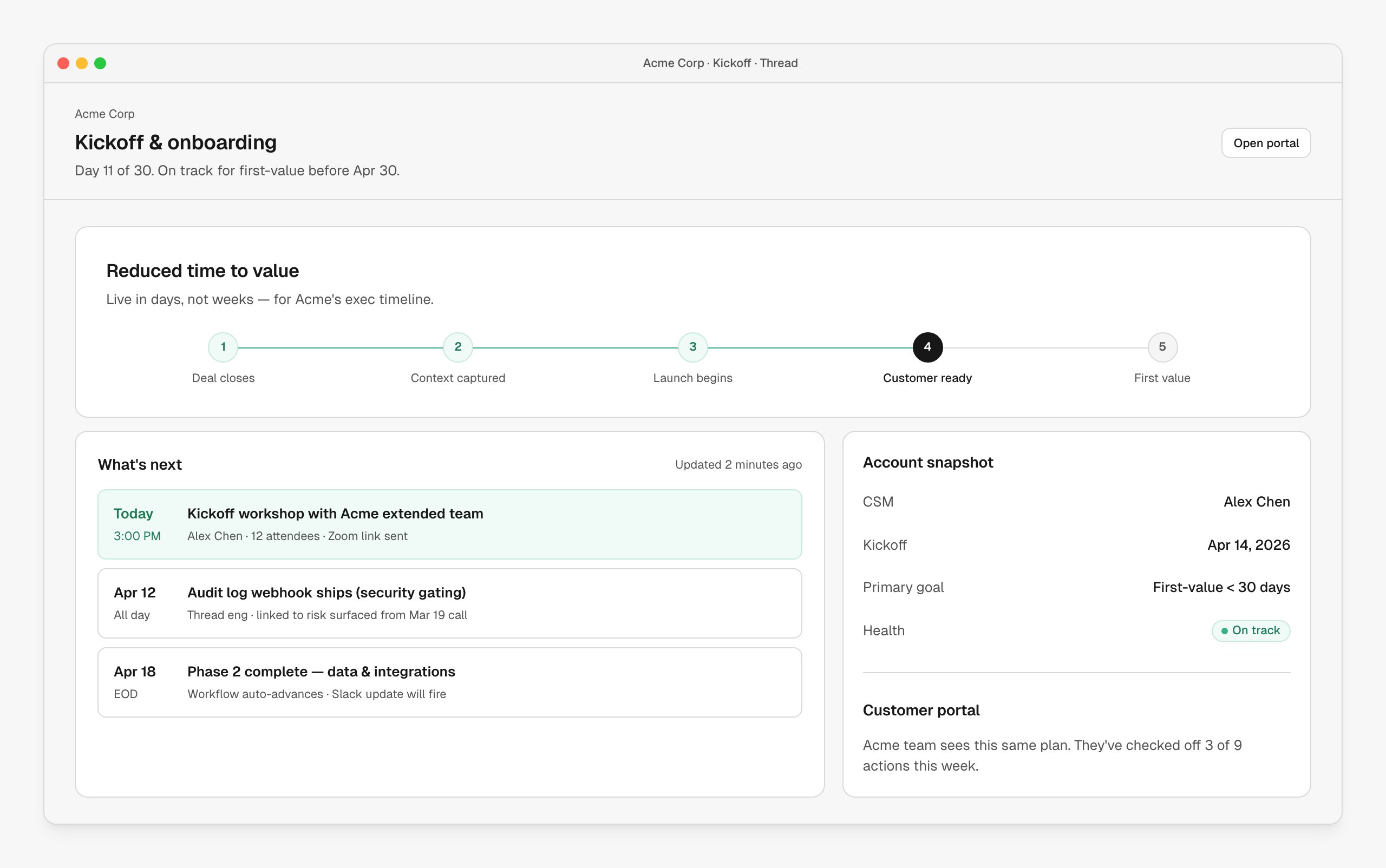
Task: Click the 'Account snapshot' heading
Action: tap(927, 462)
